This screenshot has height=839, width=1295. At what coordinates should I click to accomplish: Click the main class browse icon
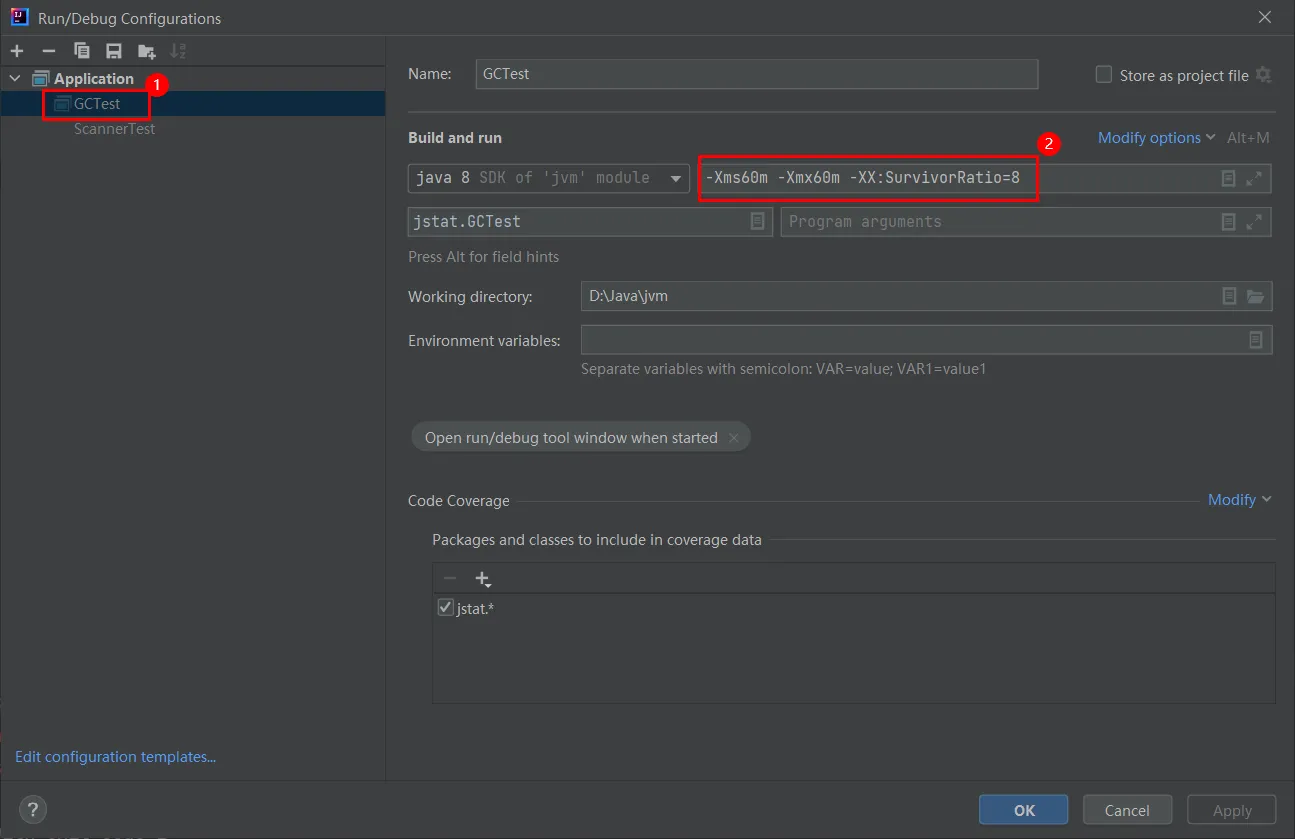click(x=758, y=221)
